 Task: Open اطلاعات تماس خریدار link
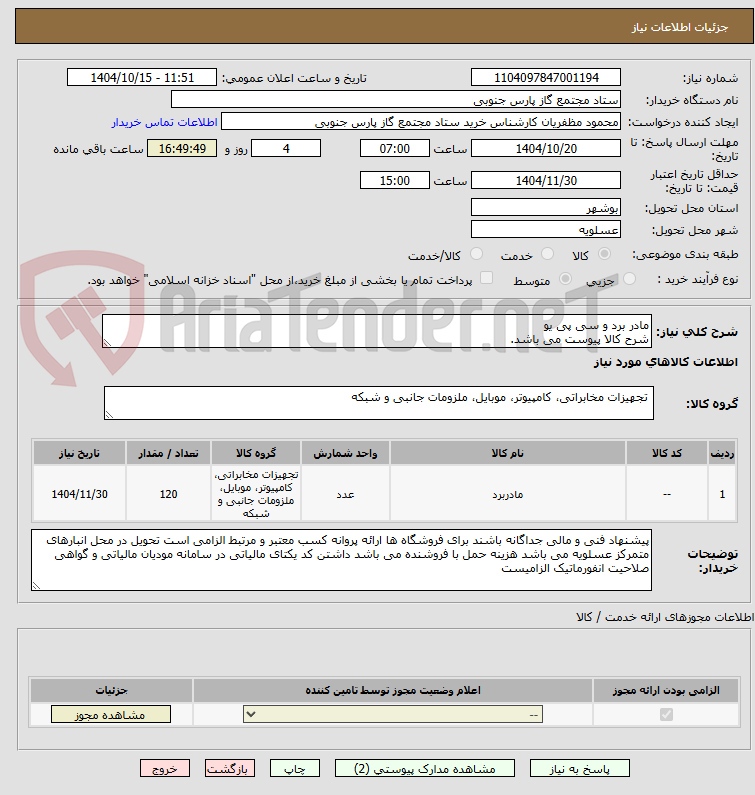pos(164,122)
